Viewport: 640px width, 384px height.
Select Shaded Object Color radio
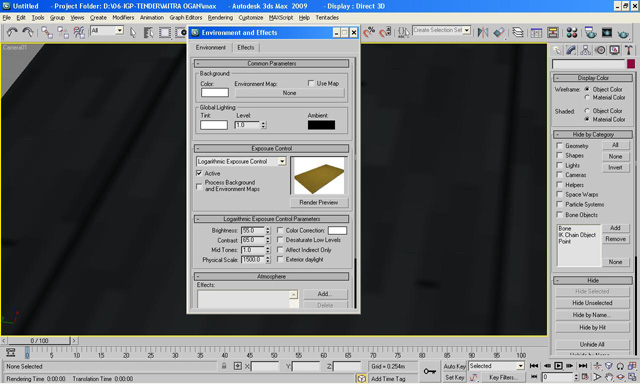(x=587, y=111)
